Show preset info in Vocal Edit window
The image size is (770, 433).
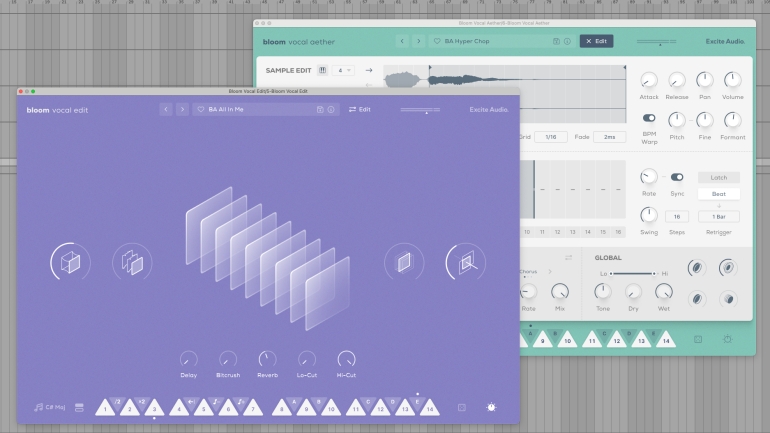tap(331, 109)
